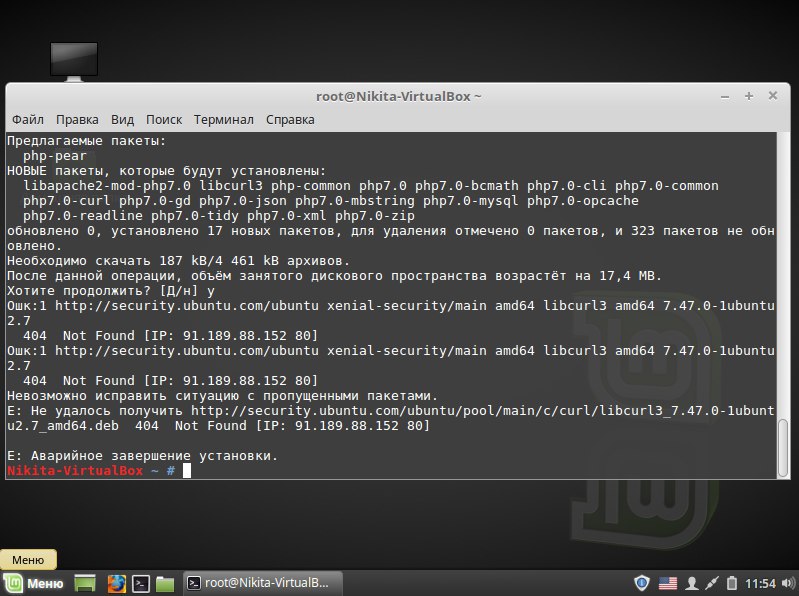Open the file manager folder launcher
Image resolution: width=799 pixels, height=596 pixels.
165,583
